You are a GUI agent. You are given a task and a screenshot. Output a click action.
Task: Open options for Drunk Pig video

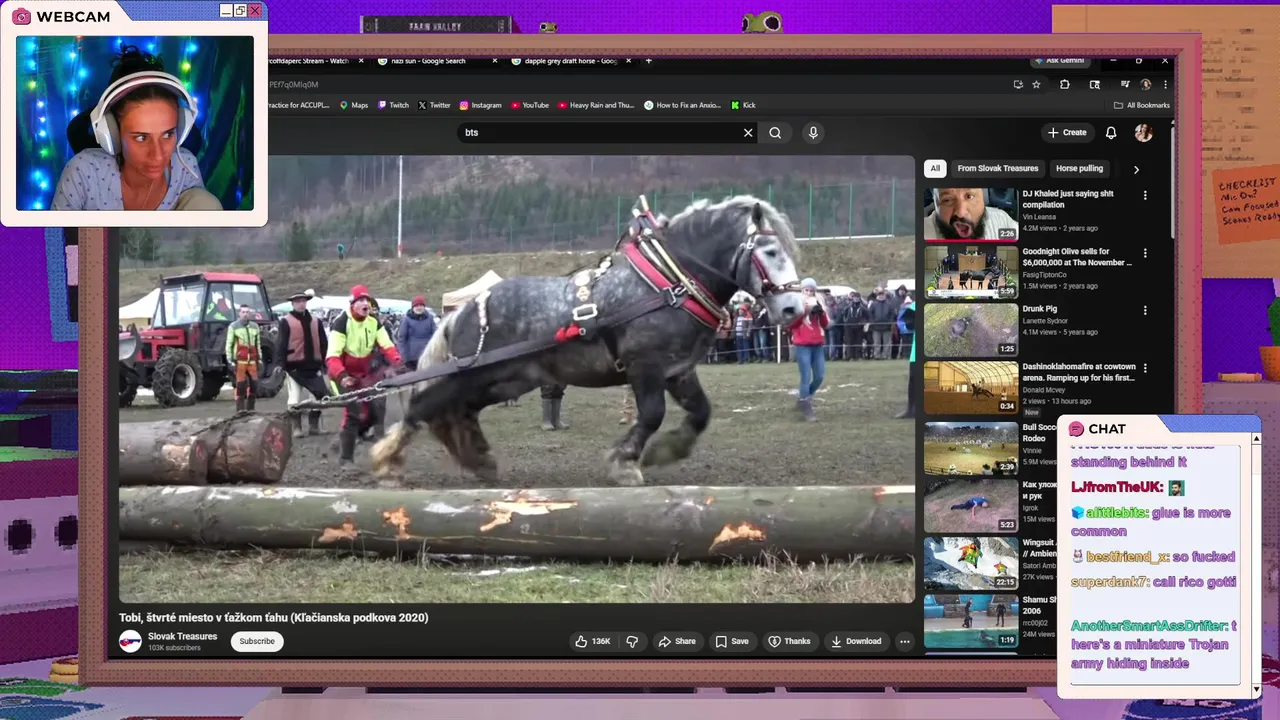click(x=1145, y=310)
